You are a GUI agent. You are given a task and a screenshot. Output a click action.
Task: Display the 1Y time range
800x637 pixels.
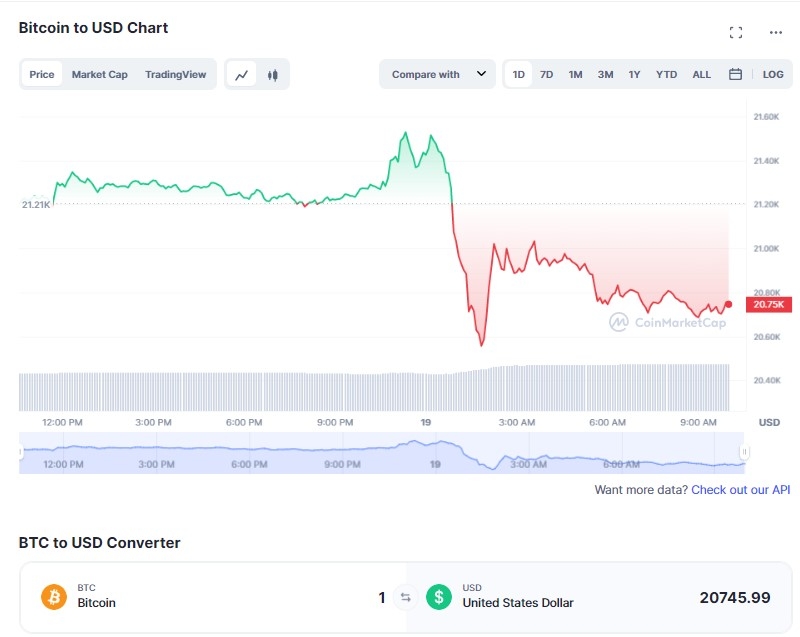click(x=634, y=74)
